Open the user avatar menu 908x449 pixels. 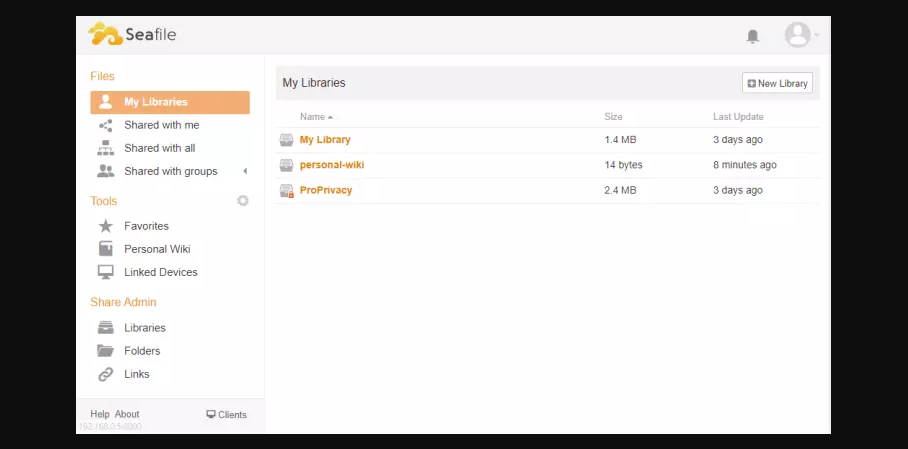tap(798, 35)
